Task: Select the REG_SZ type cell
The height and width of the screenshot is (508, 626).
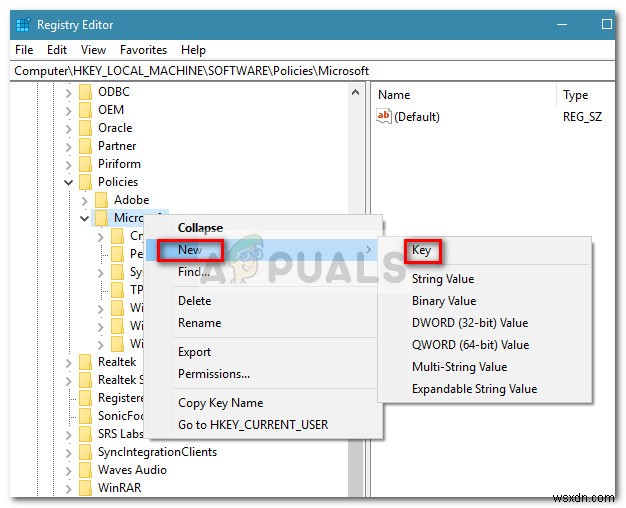Action: [582, 117]
